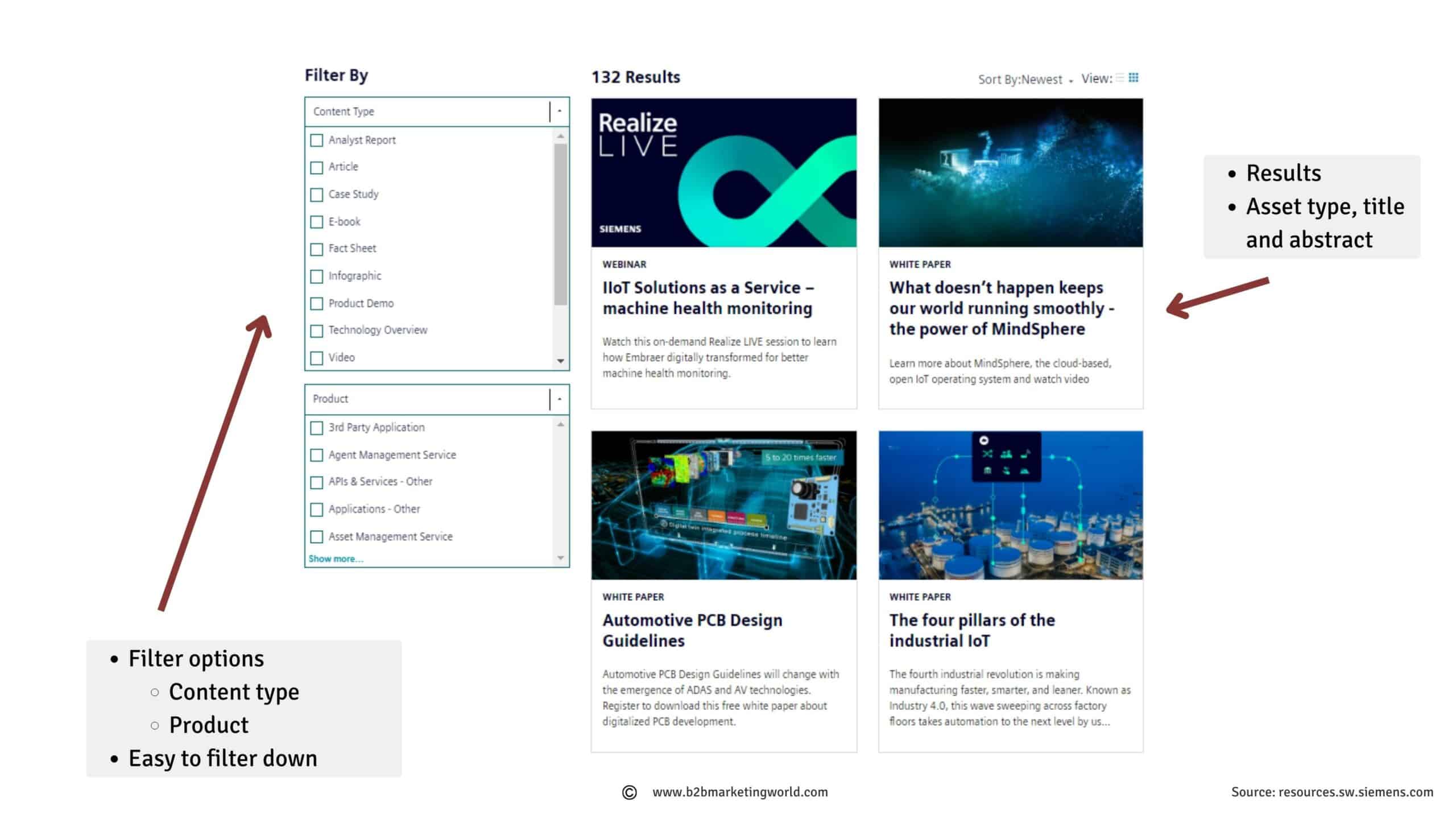Click the Content Type list scrollbar thumb
Screen dimensions: 1456x819
[x=561, y=224]
